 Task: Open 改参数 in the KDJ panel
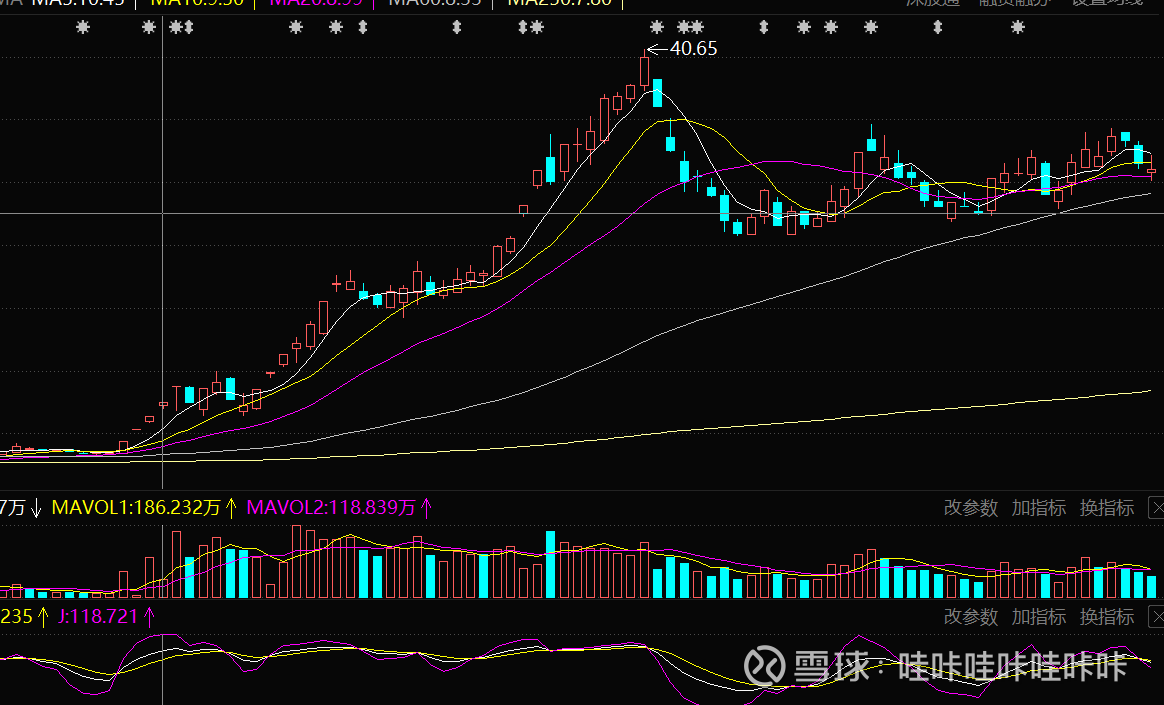pyautogui.click(x=970, y=617)
